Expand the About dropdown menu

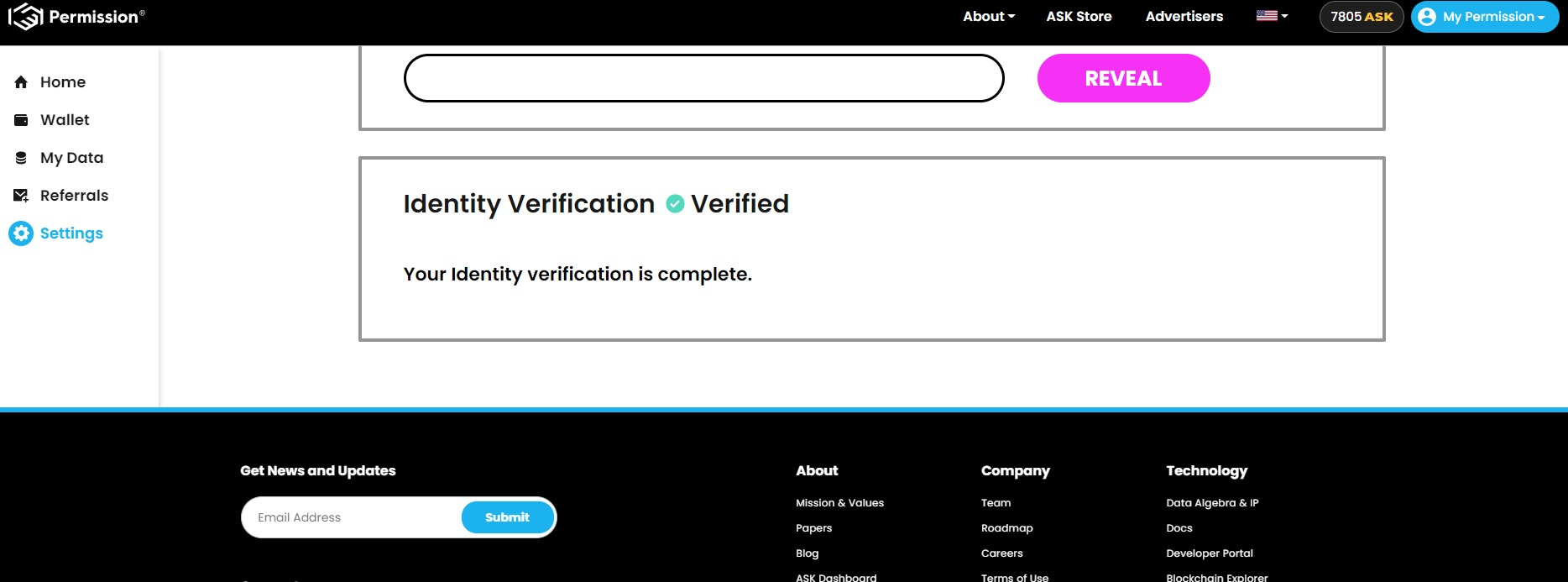click(989, 16)
